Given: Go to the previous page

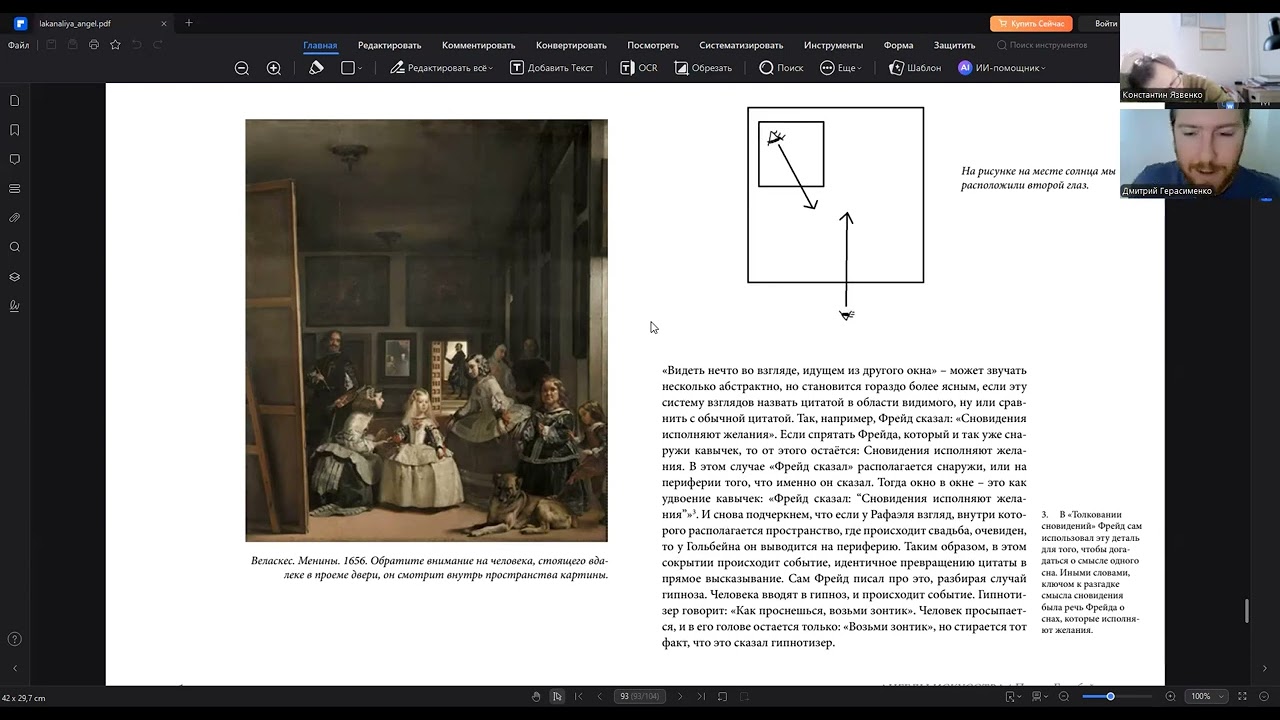Looking at the screenshot, I should [599, 696].
